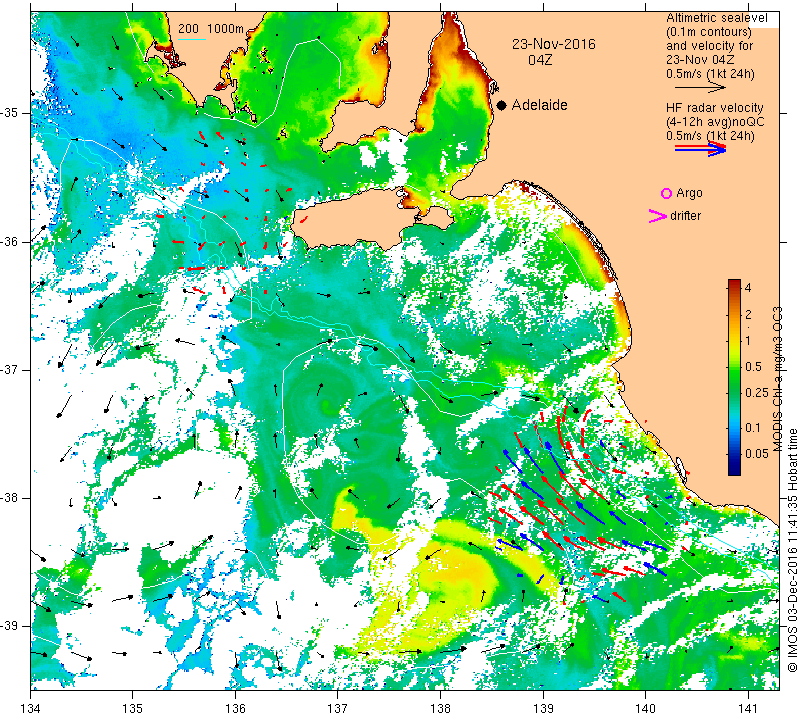Click the 138 longitude axis label
Screen dimensions: 800x720
(440, 708)
